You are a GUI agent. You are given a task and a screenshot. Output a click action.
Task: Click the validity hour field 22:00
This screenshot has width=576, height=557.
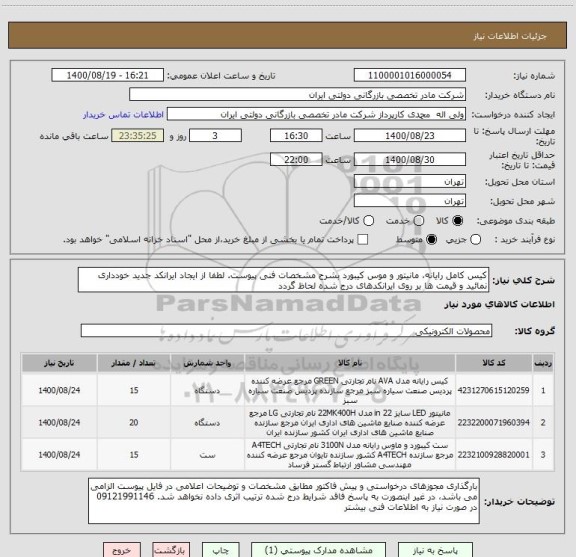pyautogui.click(x=296, y=159)
